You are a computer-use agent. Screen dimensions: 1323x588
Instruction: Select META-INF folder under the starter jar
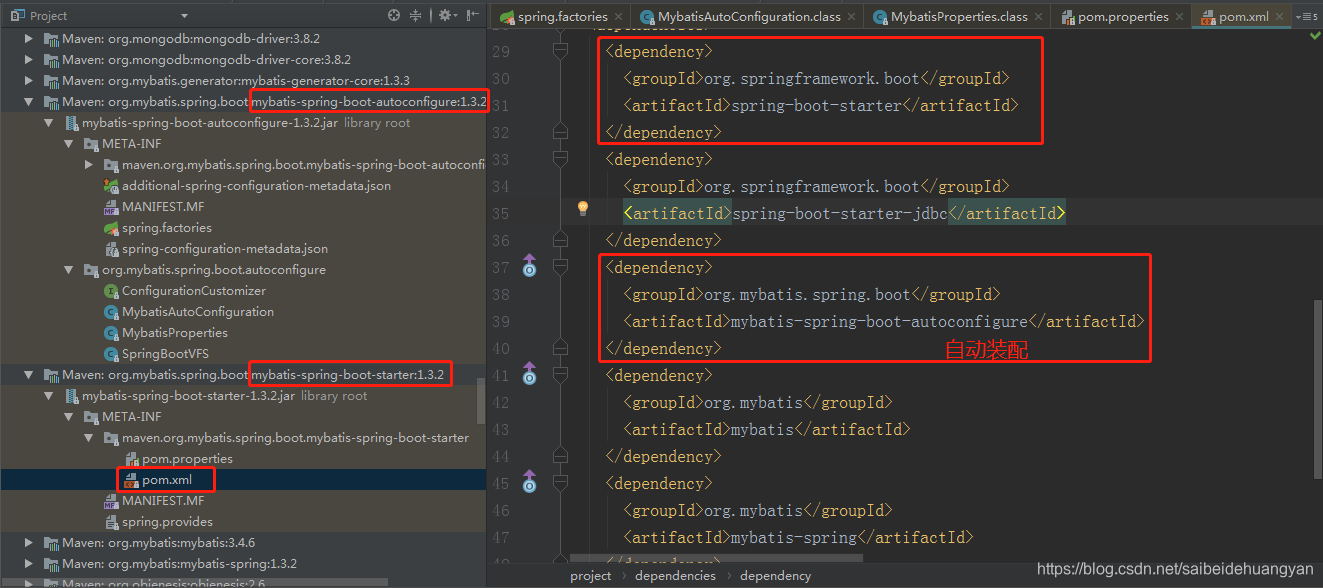(x=122, y=417)
